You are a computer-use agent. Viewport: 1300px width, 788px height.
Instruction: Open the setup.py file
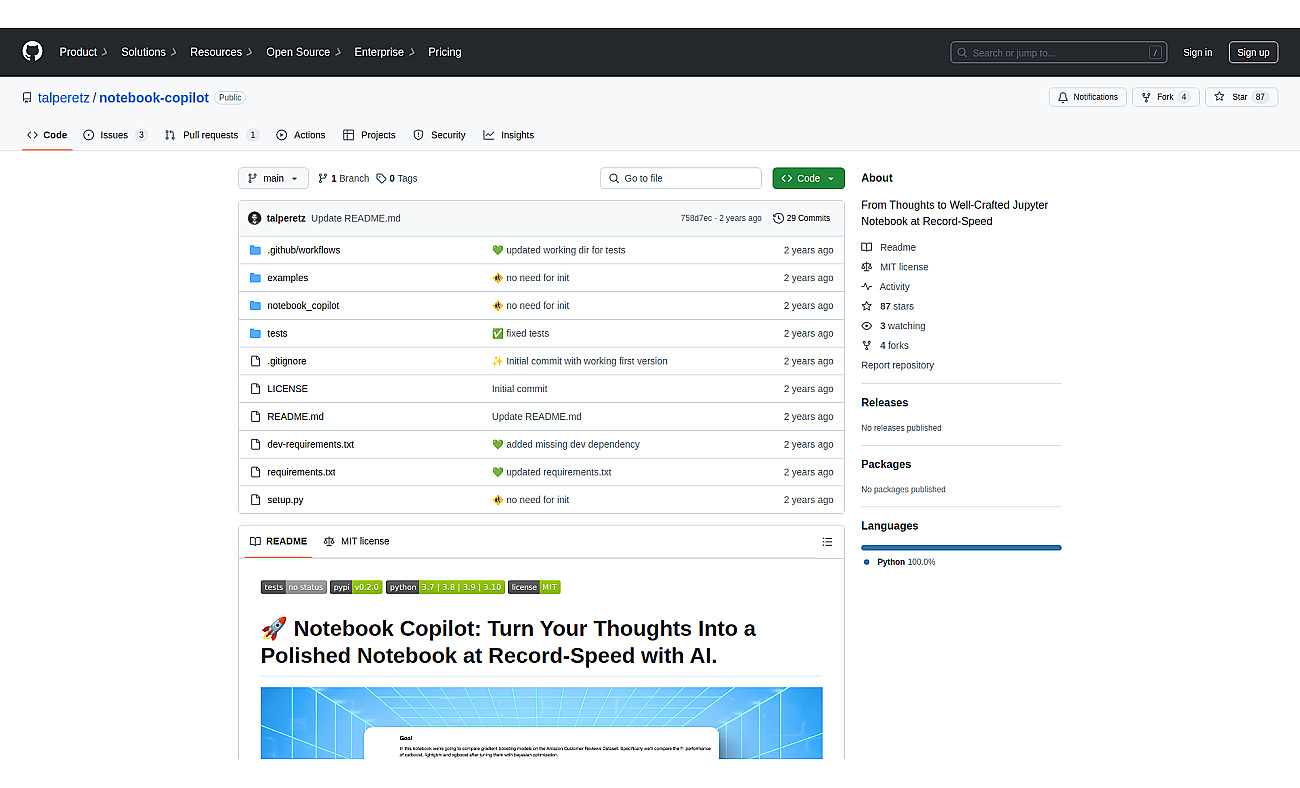pyautogui.click(x=285, y=500)
